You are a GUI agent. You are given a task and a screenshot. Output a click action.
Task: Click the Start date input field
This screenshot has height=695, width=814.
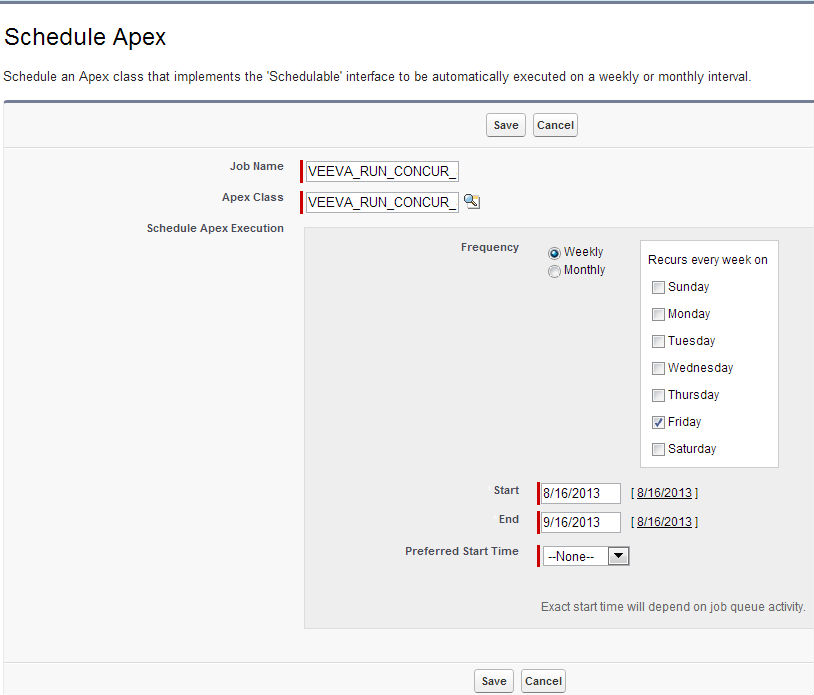pos(581,493)
